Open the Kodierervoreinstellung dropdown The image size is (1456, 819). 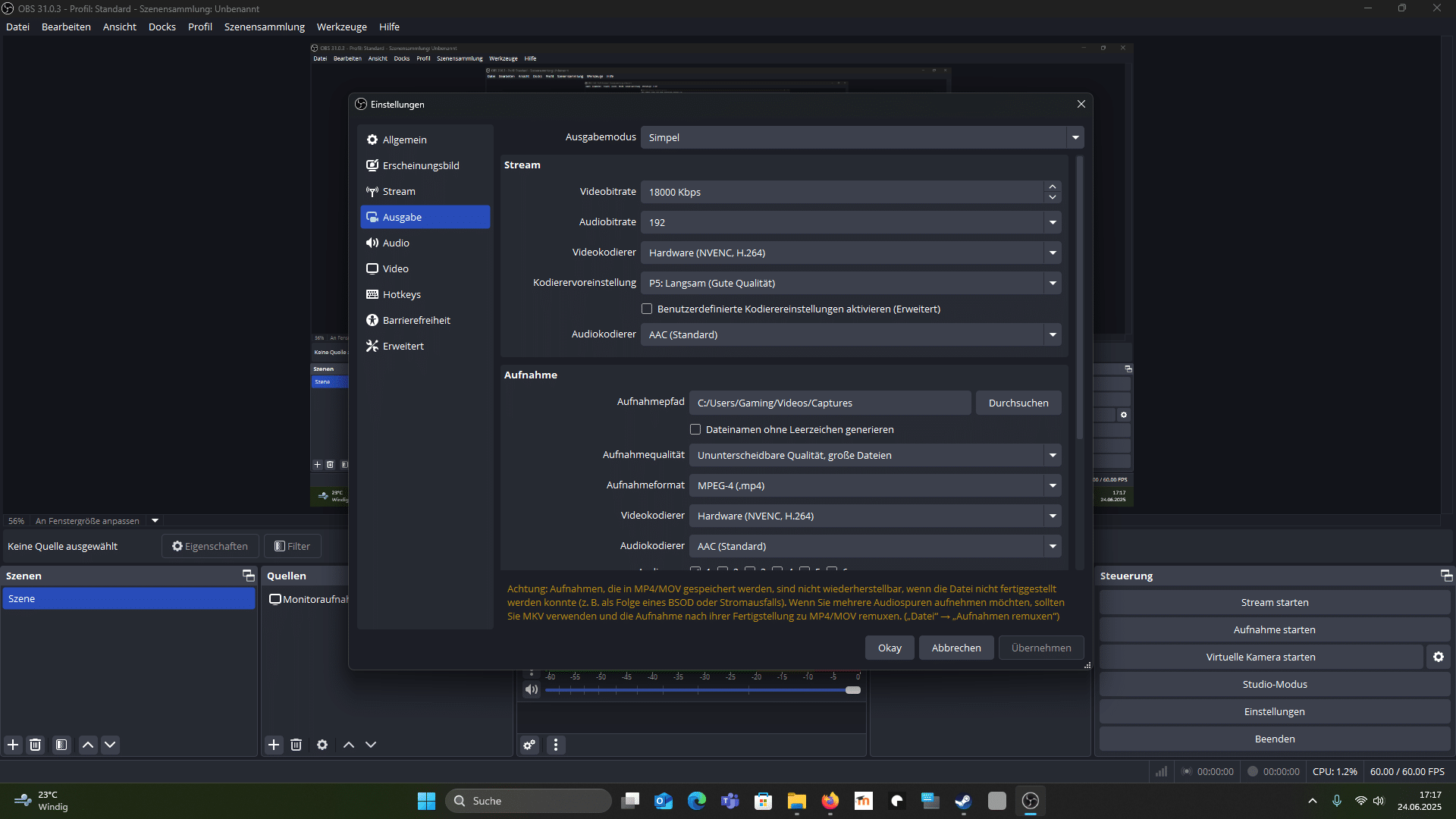click(849, 283)
